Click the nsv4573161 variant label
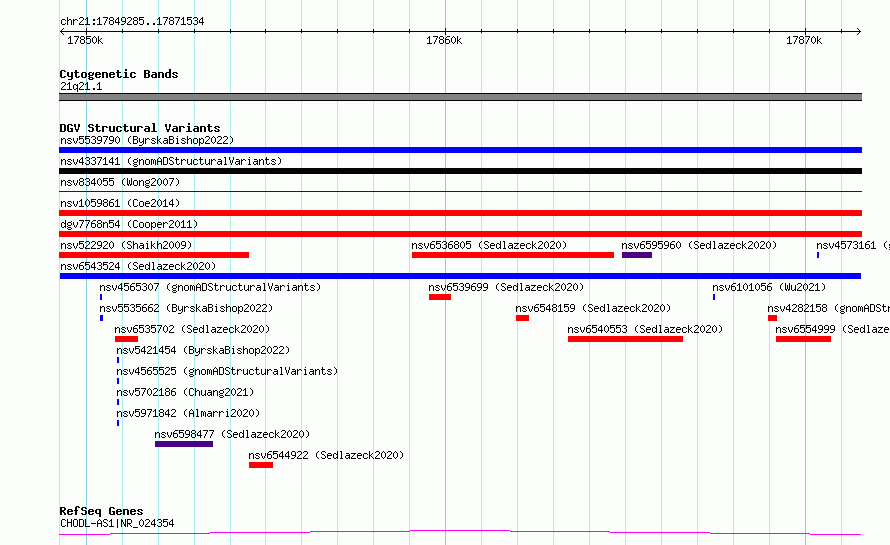Image resolution: width=890 pixels, height=545 pixels. [853, 245]
